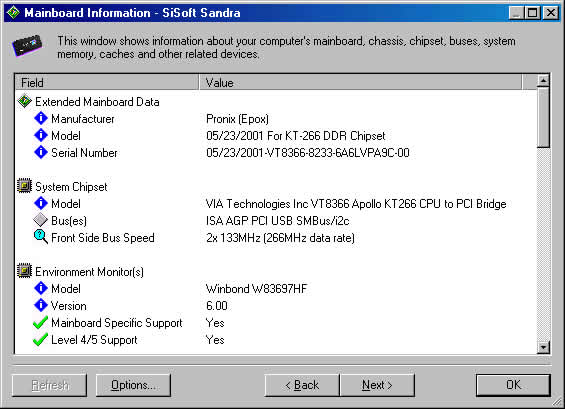Select the System Chipset heading
The image size is (565, 409).
71,187
